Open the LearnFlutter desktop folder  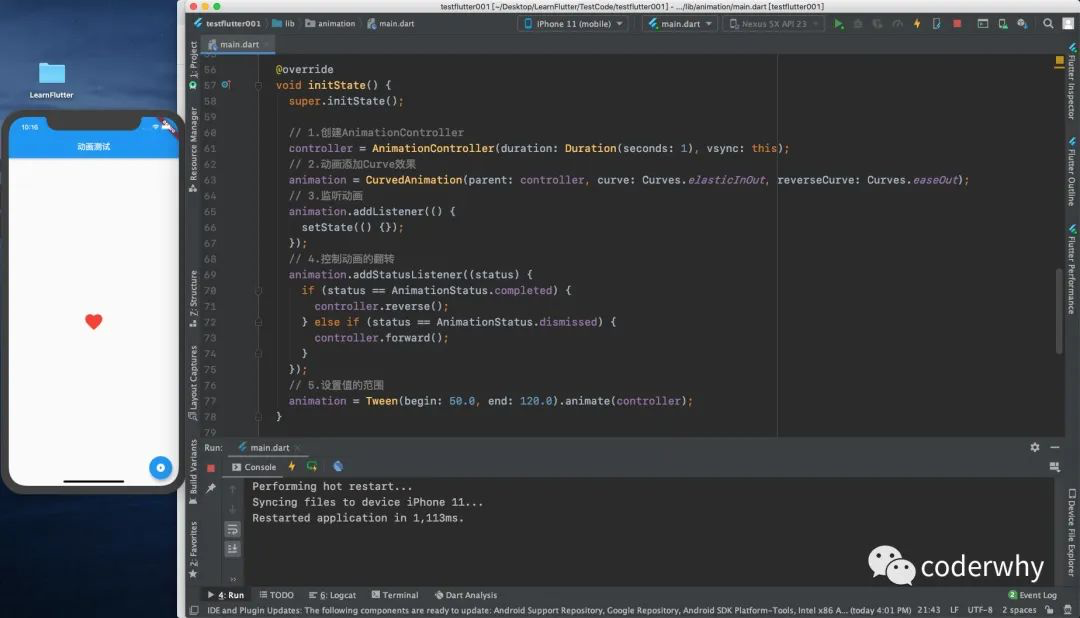[52, 80]
